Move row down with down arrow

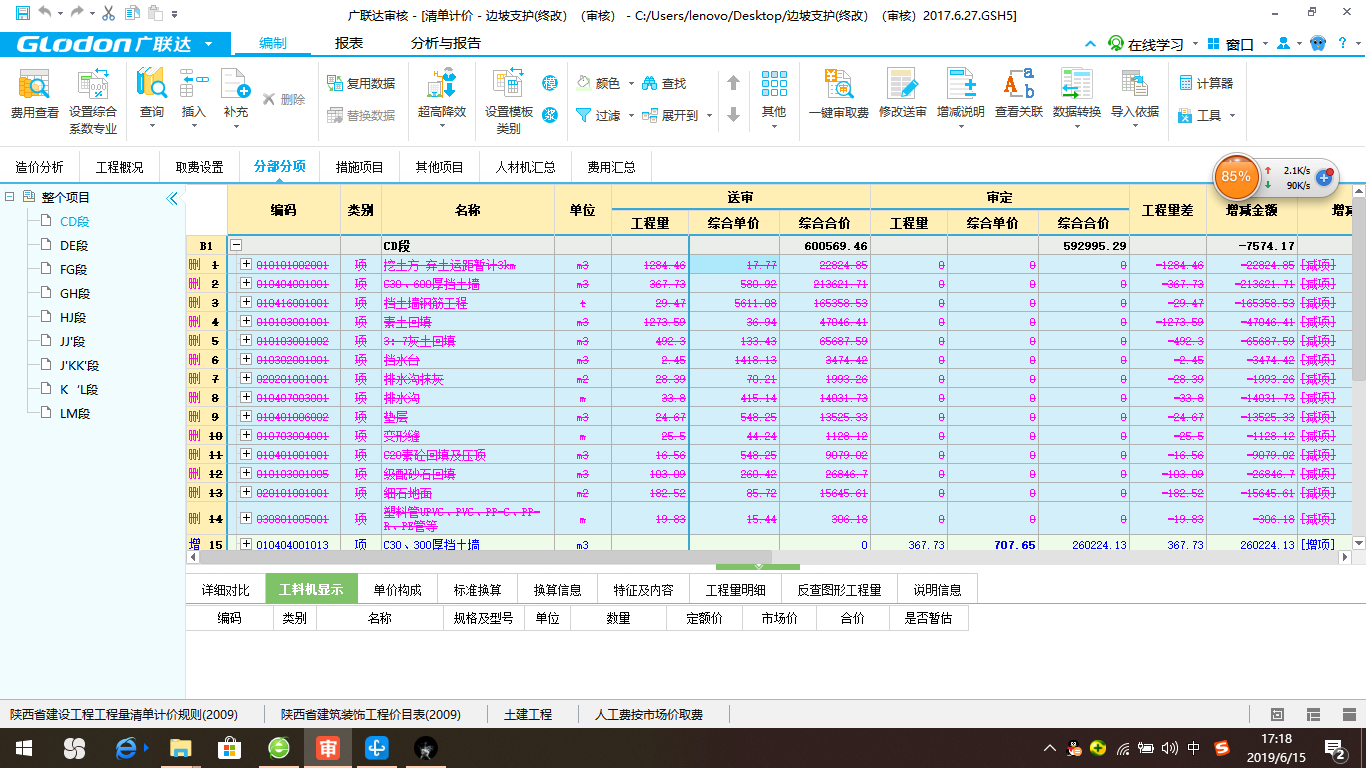coord(733,115)
